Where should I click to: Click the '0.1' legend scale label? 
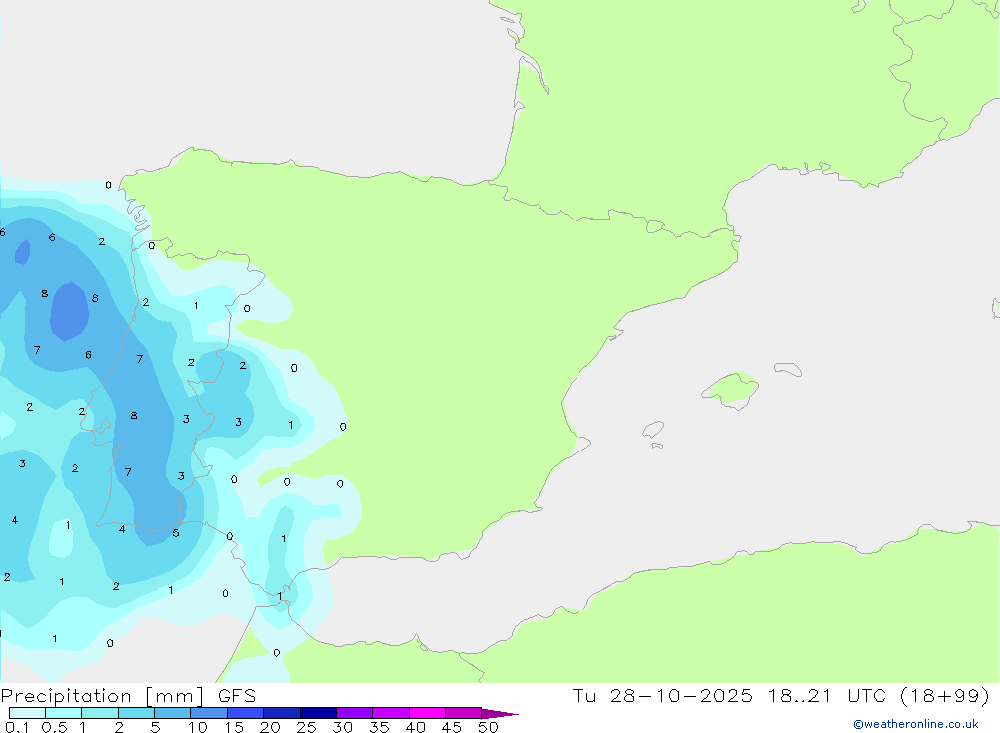[x=17, y=727]
